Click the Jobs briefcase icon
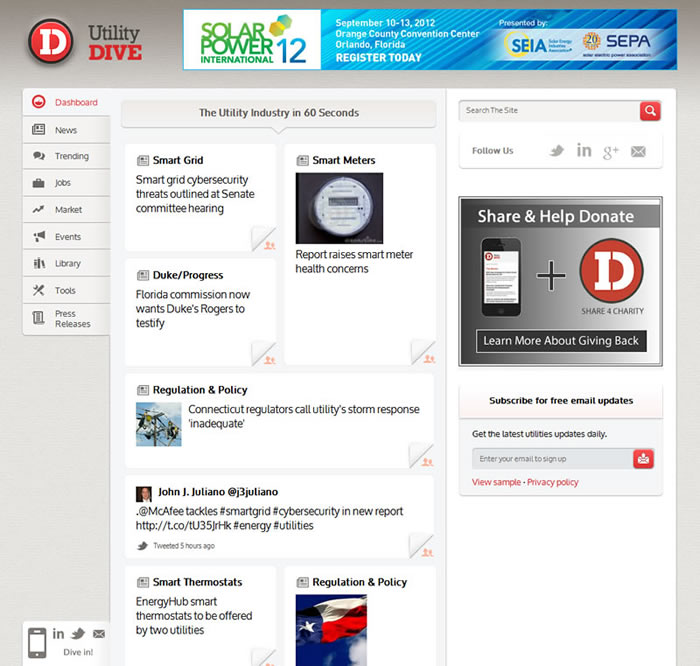700x666 pixels. point(38,183)
